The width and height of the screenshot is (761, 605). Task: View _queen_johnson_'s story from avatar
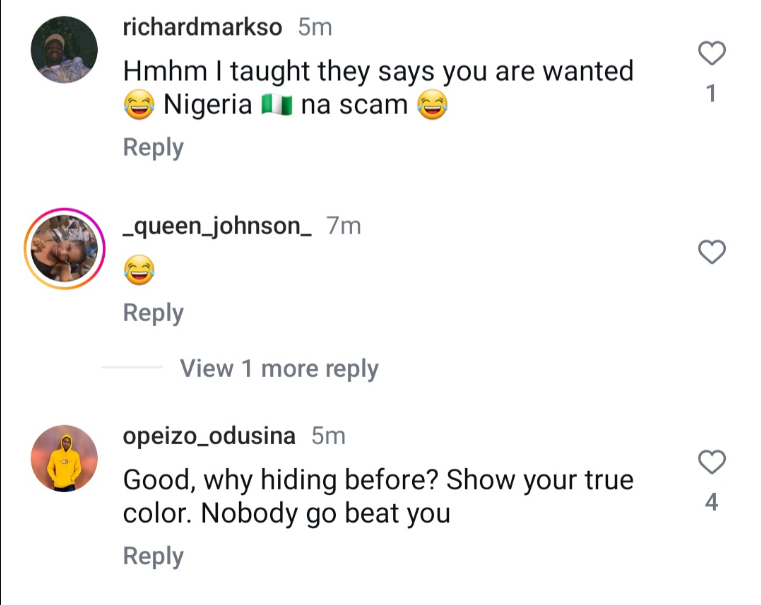pos(65,249)
